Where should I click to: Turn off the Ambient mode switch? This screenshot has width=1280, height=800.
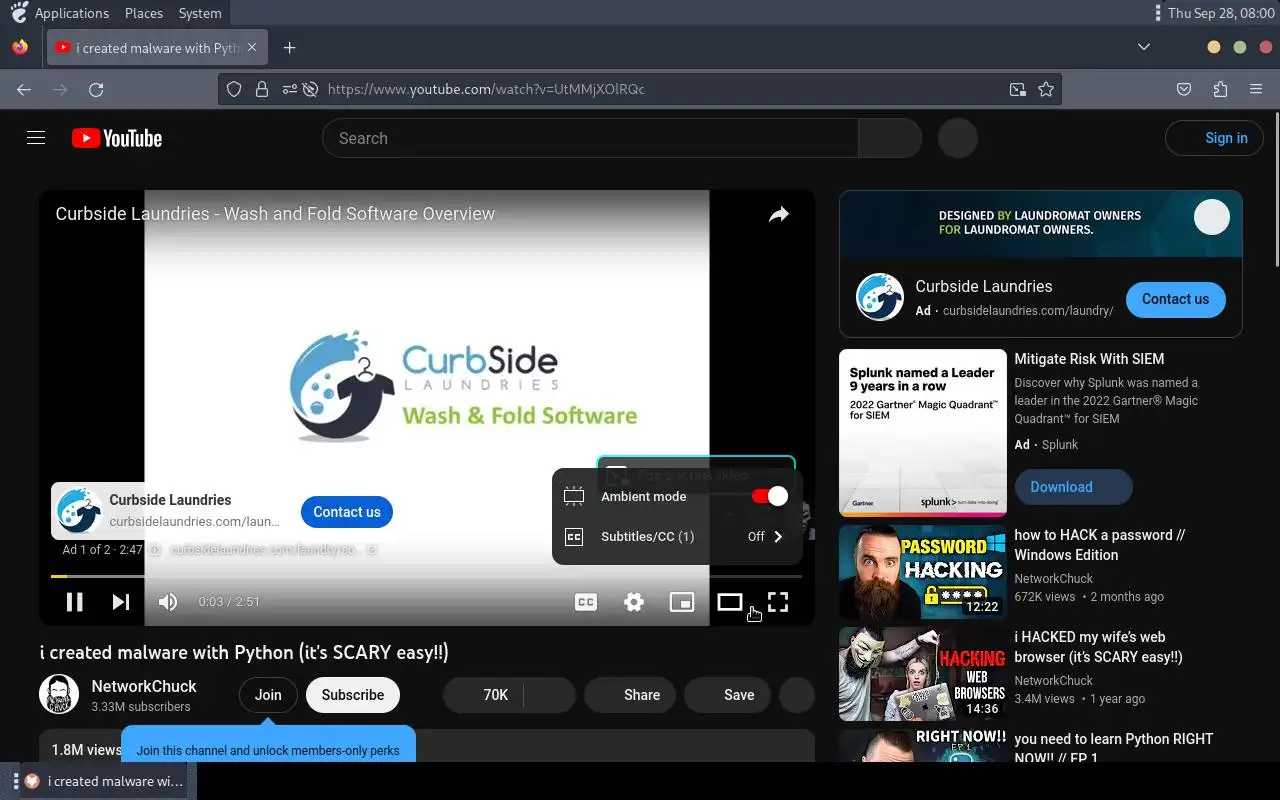[770, 496]
